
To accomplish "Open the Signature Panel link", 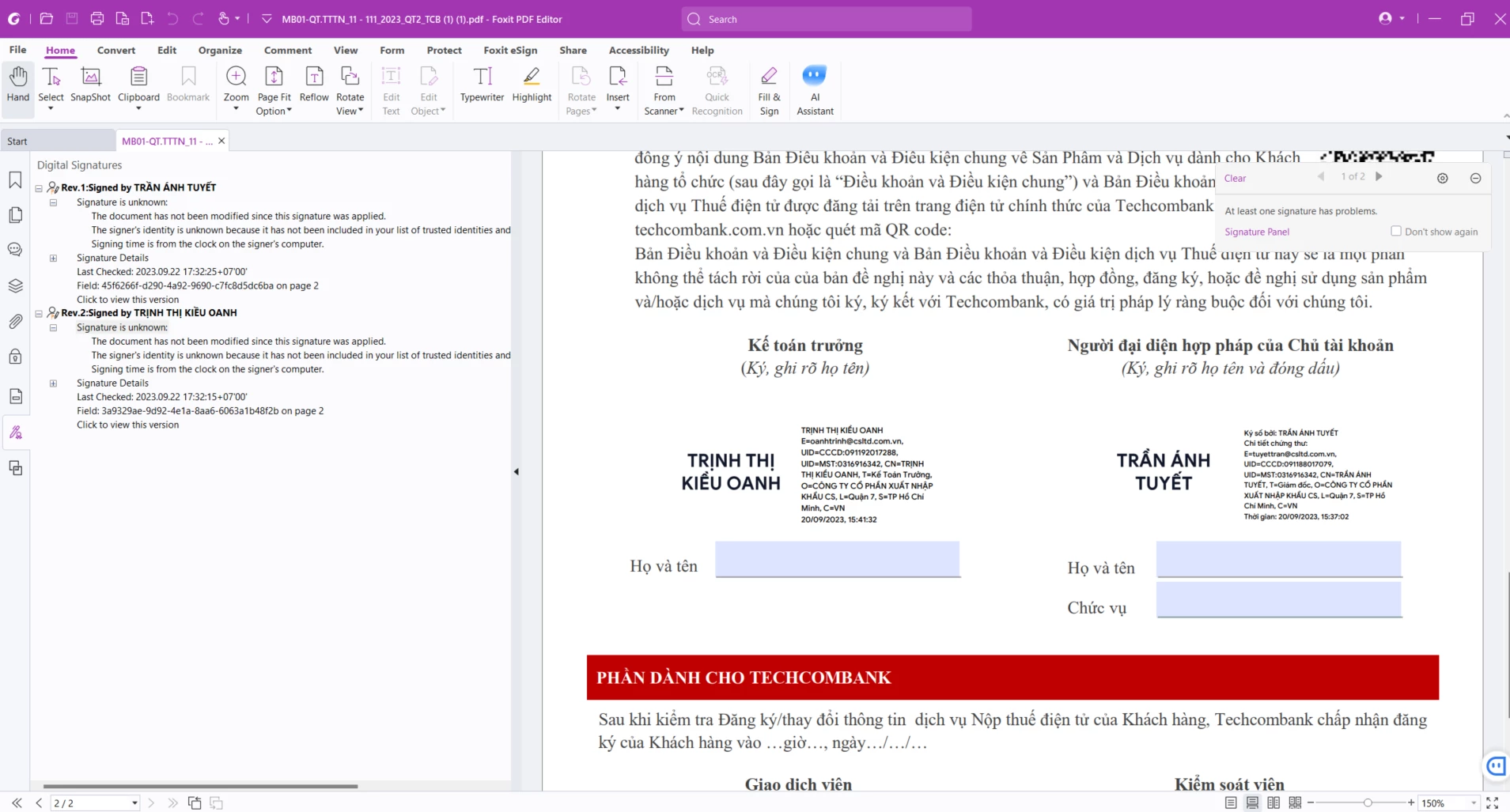I will pyautogui.click(x=1256, y=232).
